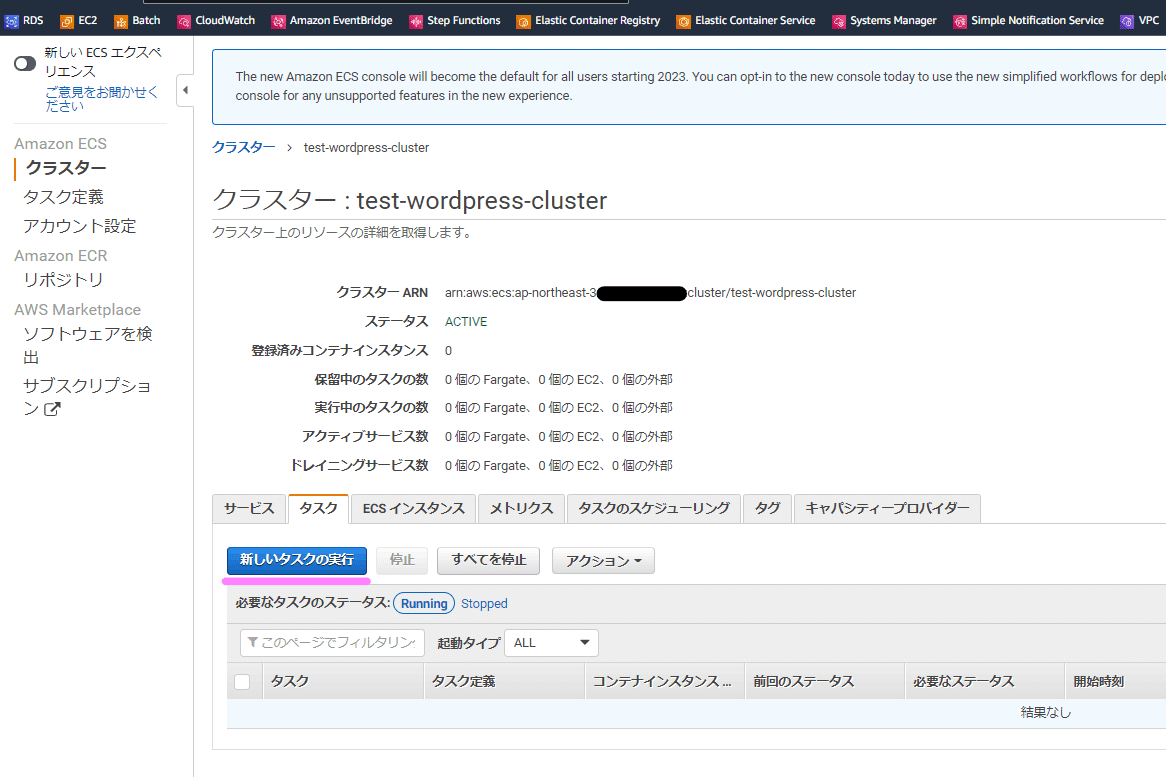Click the disabled 停止 button
This screenshot has width=1166, height=777.
pyautogui.click(x=402, y=560)
